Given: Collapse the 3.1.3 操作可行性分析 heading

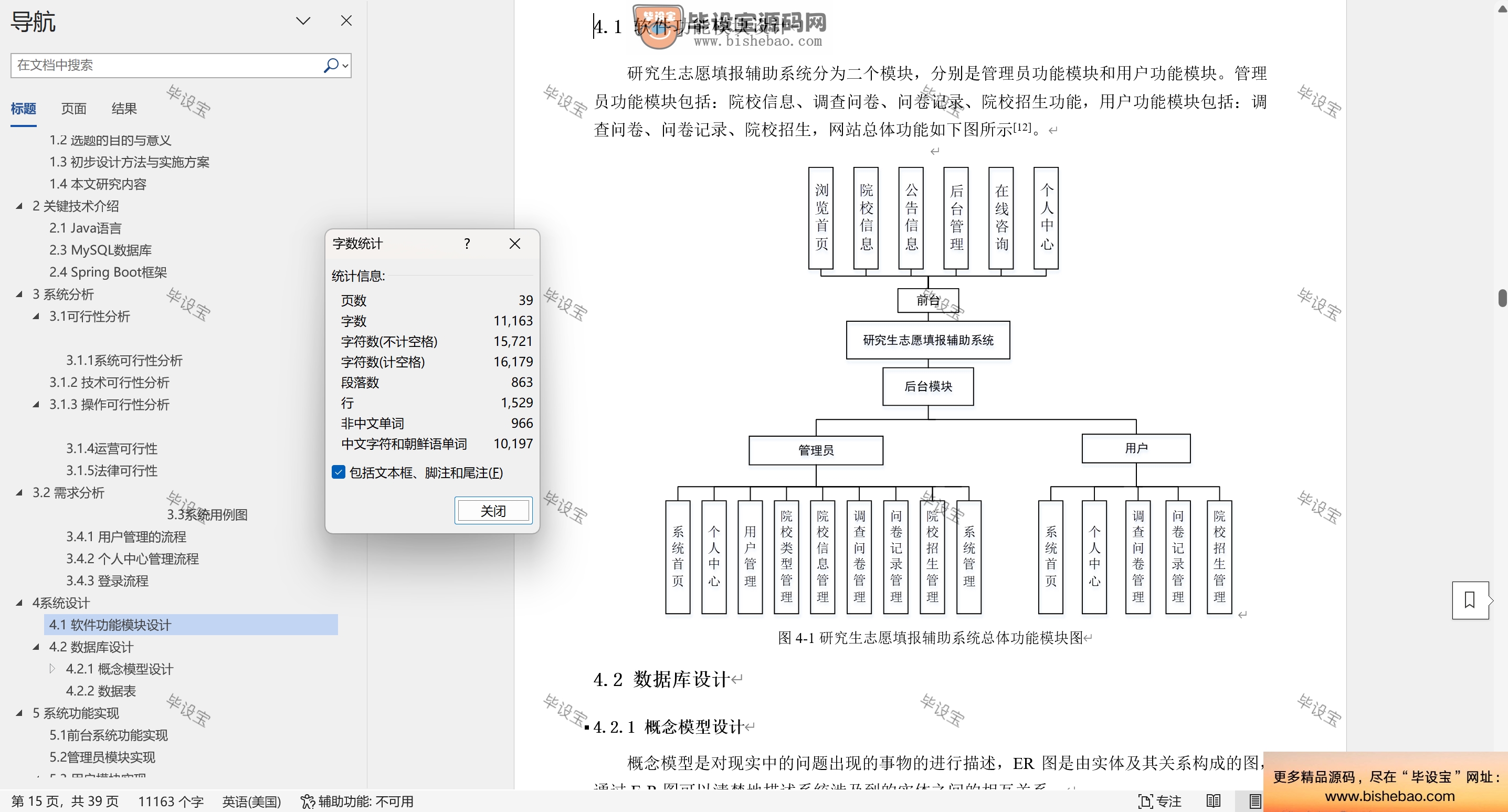Looking at the screenshot, I should (36, 404).
